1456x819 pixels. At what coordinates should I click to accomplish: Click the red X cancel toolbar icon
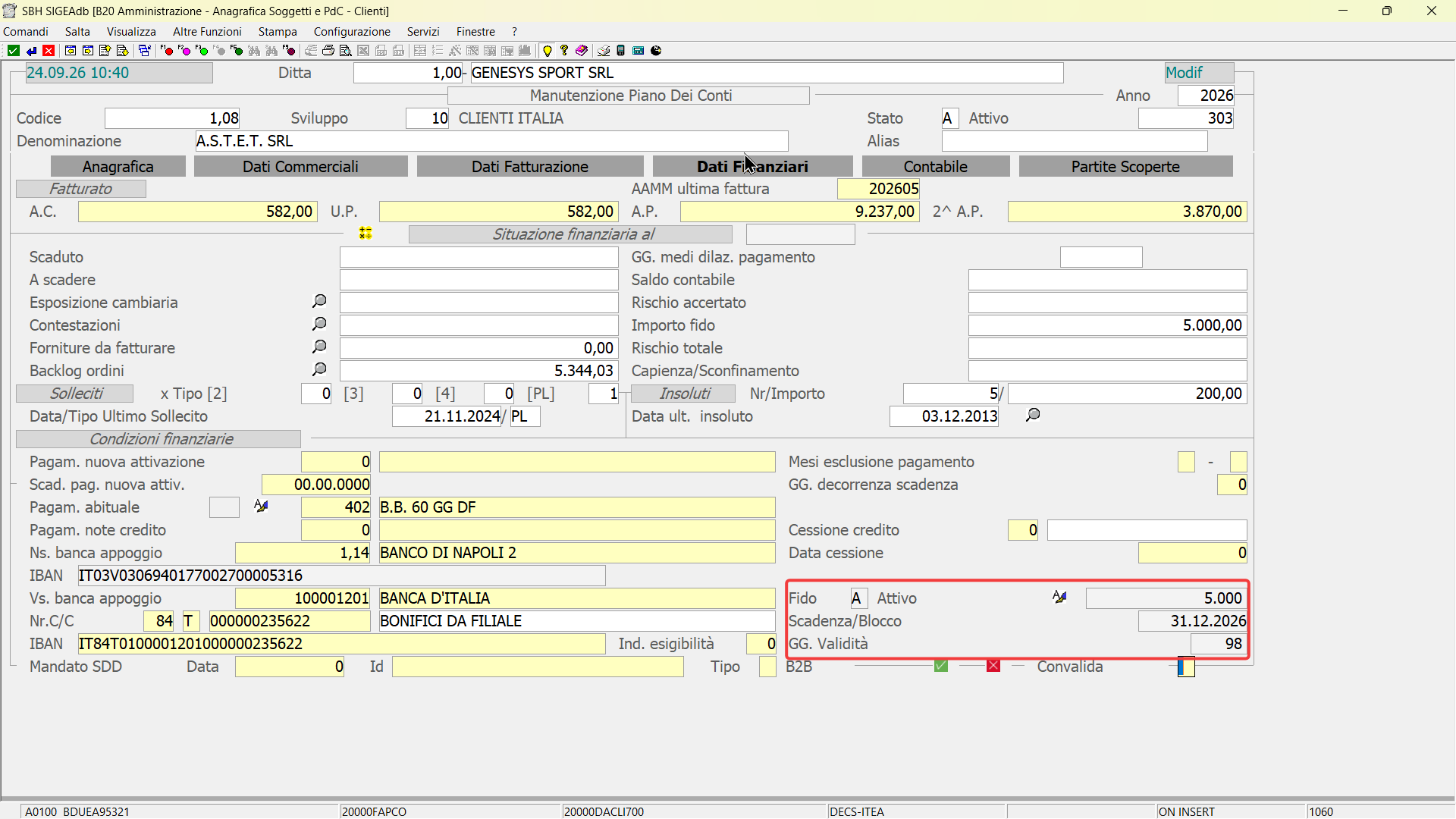49,51
